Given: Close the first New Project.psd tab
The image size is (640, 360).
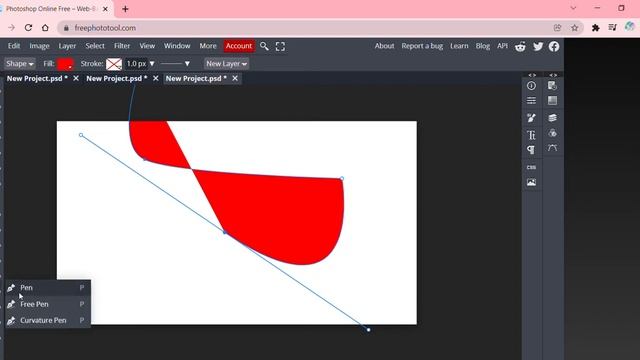Looking at the screenshot, I should (x=76, y=78).
